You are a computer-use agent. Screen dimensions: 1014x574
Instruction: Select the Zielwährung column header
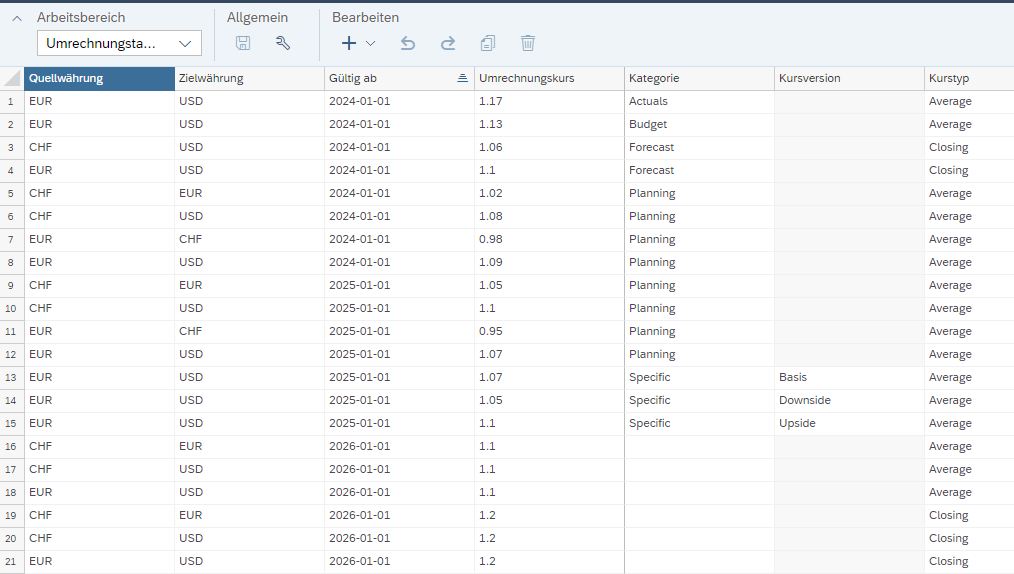coord(250,78)
